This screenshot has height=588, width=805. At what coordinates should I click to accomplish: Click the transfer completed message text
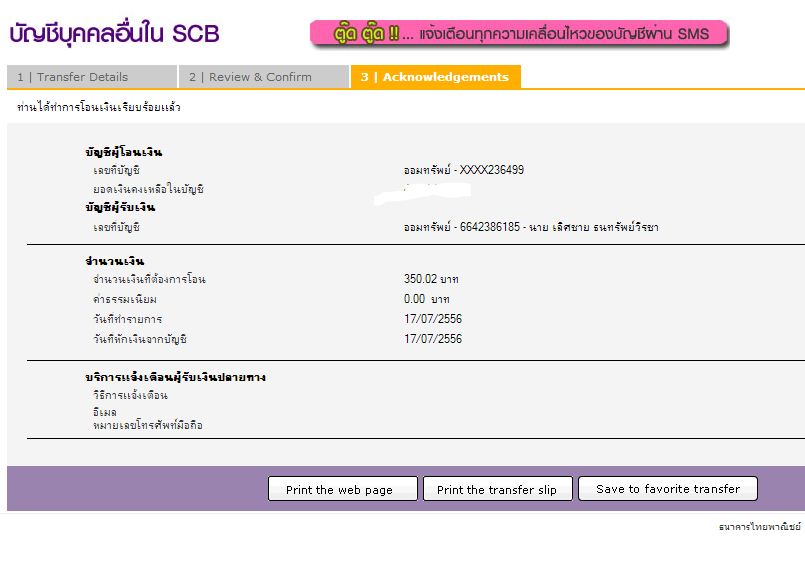tap(99, 107)
